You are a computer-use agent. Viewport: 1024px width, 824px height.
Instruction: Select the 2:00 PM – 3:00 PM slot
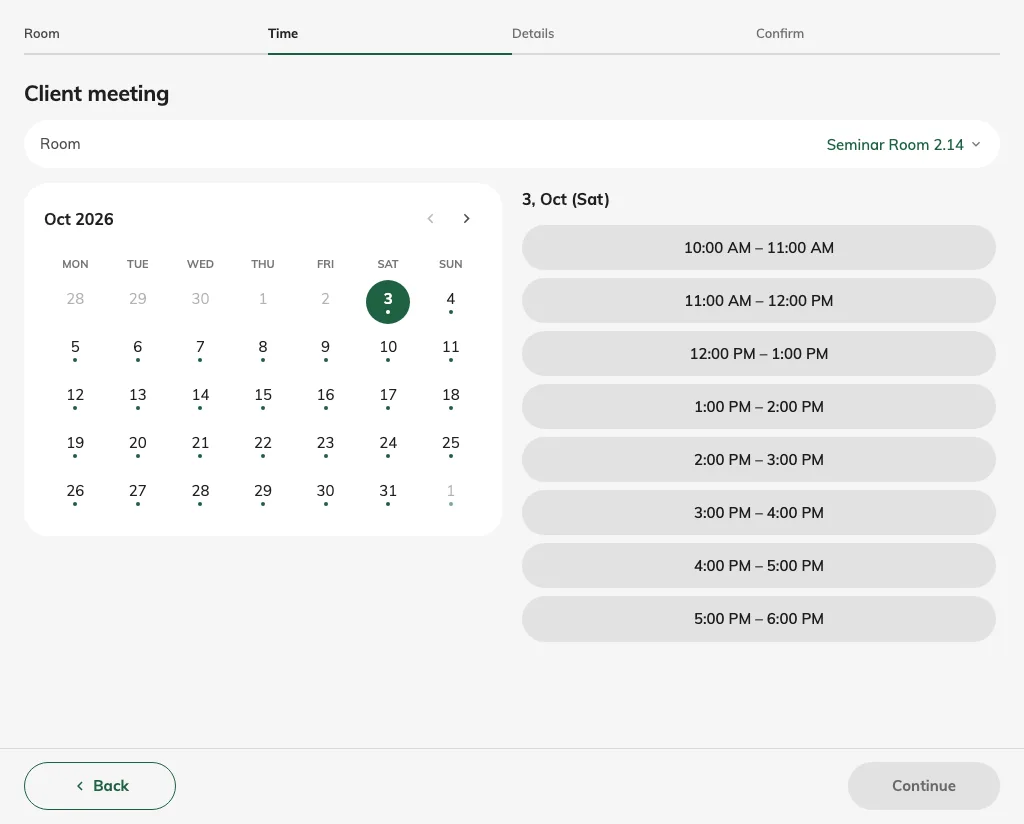coord(758,459)
